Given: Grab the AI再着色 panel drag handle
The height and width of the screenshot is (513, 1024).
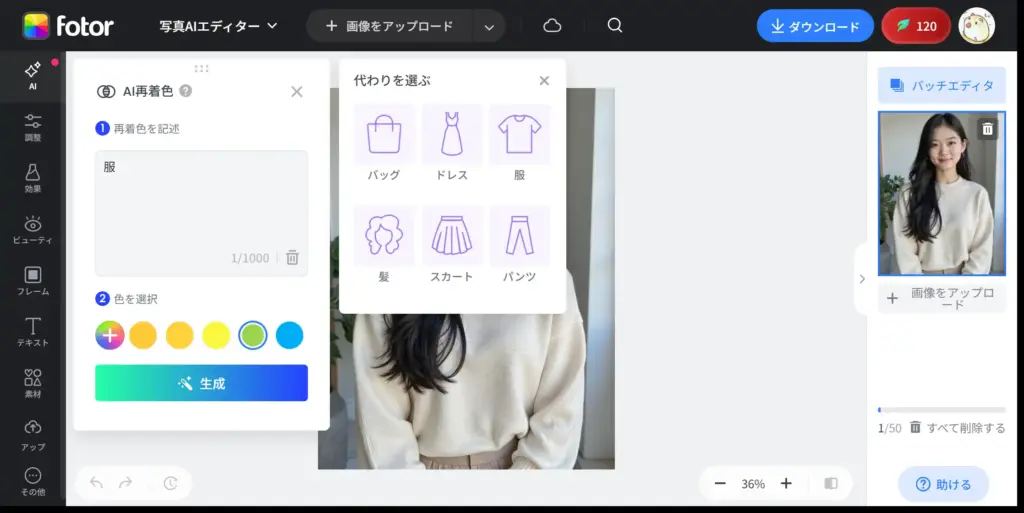Looking at the screenshot, I should pyautogui.click(x=201, y=68).
